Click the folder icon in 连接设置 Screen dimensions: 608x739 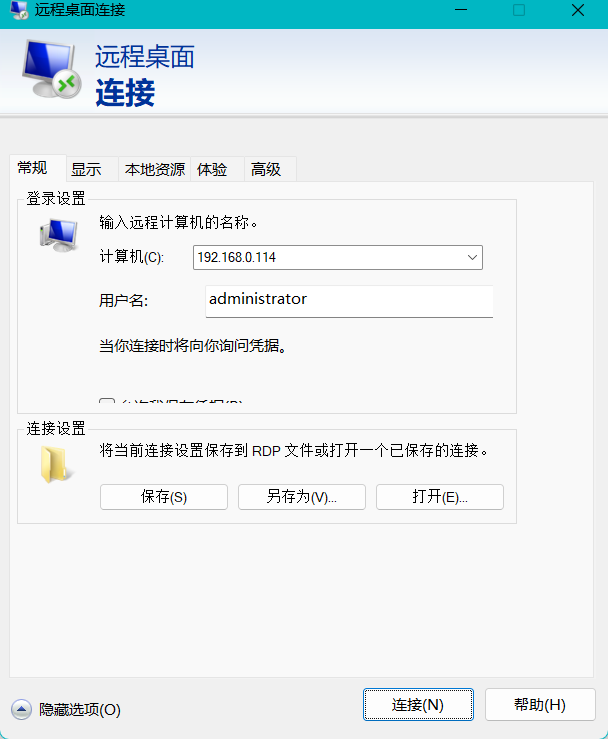coord(57,464)
